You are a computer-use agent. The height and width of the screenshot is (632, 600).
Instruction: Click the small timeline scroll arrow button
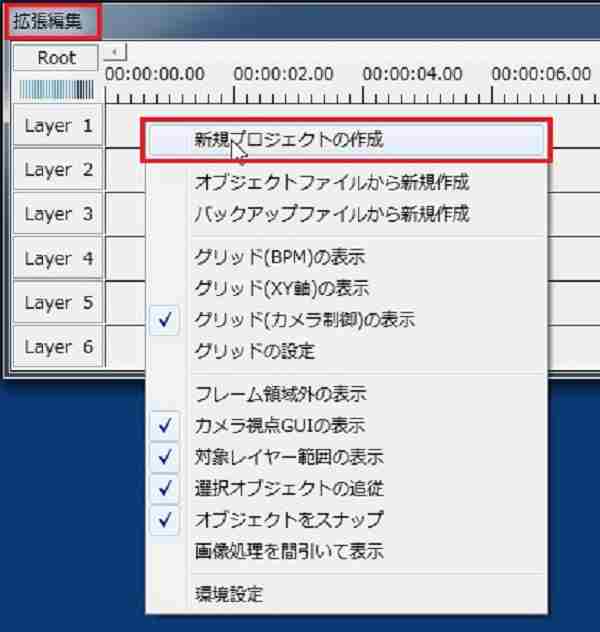coord(115,52)
